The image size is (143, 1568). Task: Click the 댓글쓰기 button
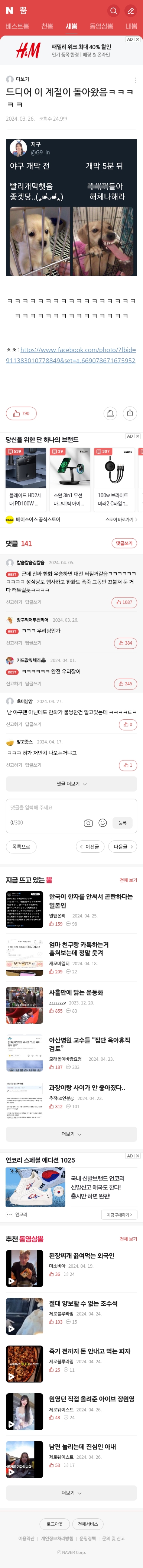[125, 543]
